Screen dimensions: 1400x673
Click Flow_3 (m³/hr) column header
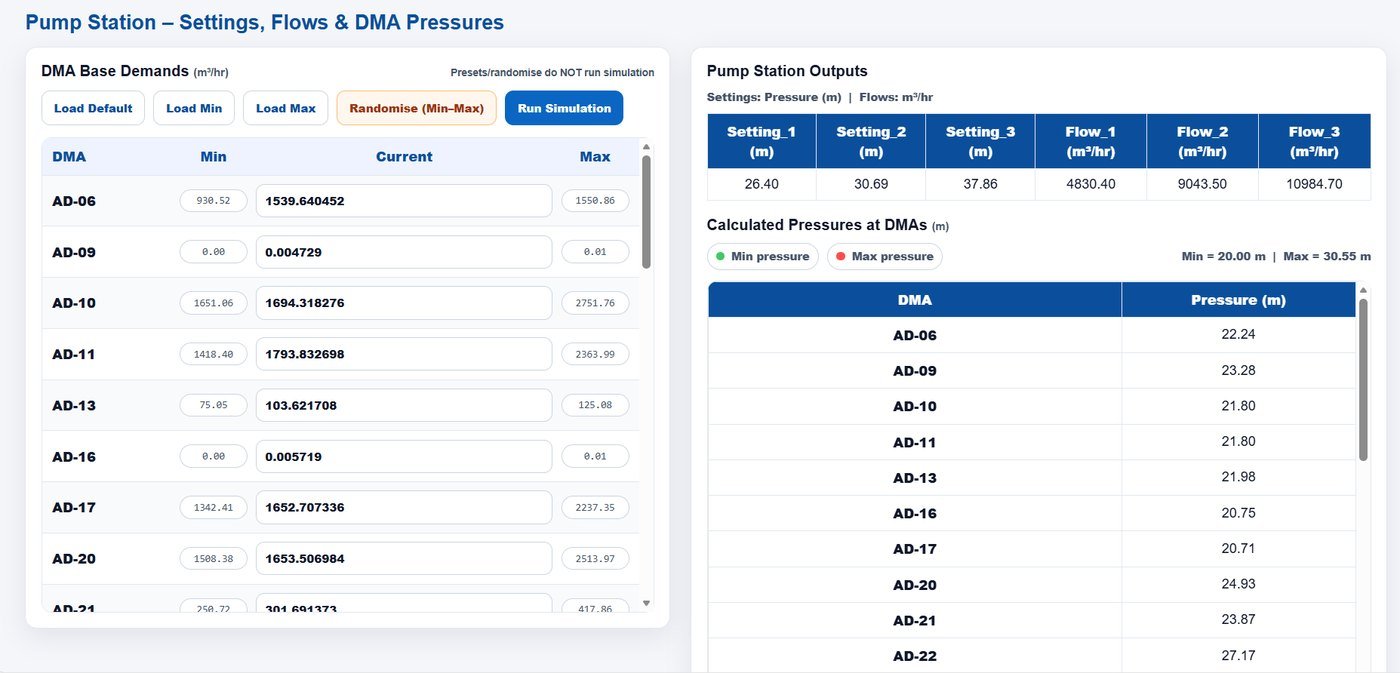[x=1314, y=141]
